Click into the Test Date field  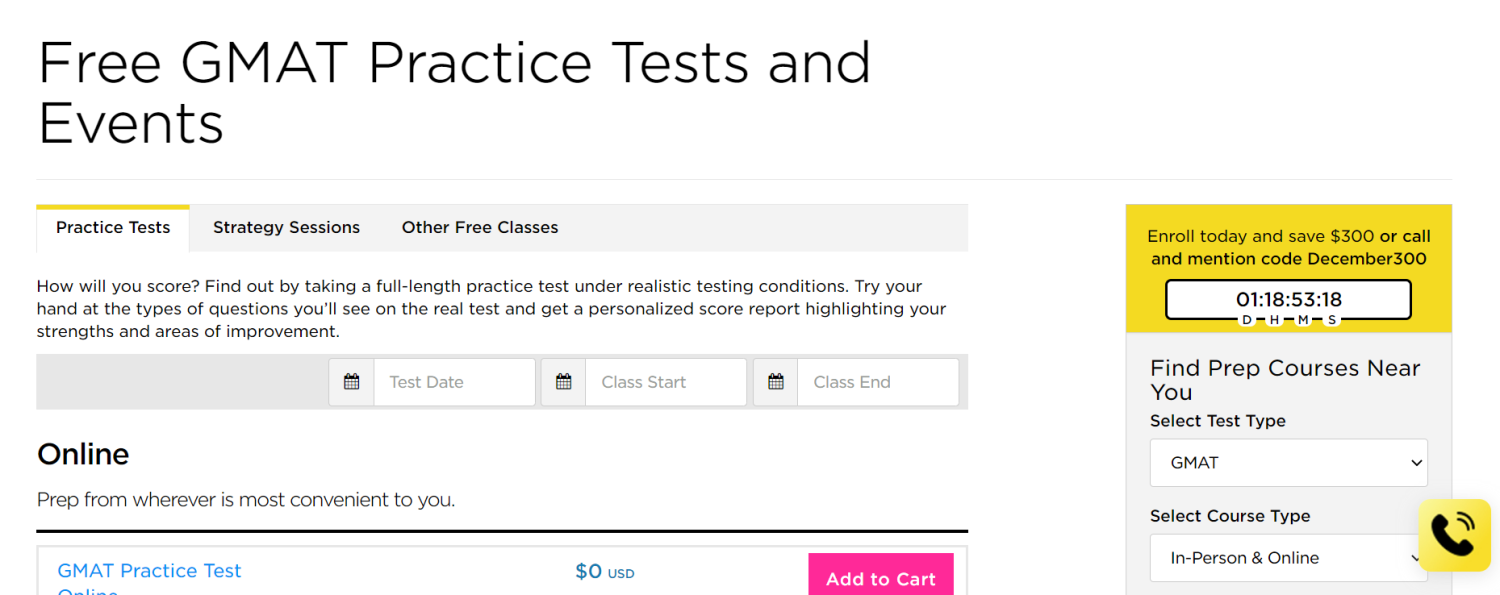click(454, 382)
